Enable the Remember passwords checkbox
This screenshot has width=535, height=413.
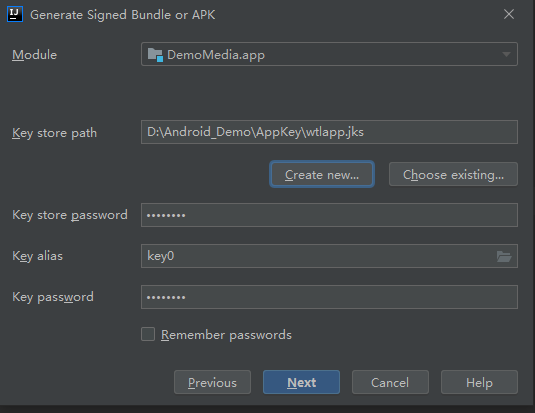(x=148, y=334)
